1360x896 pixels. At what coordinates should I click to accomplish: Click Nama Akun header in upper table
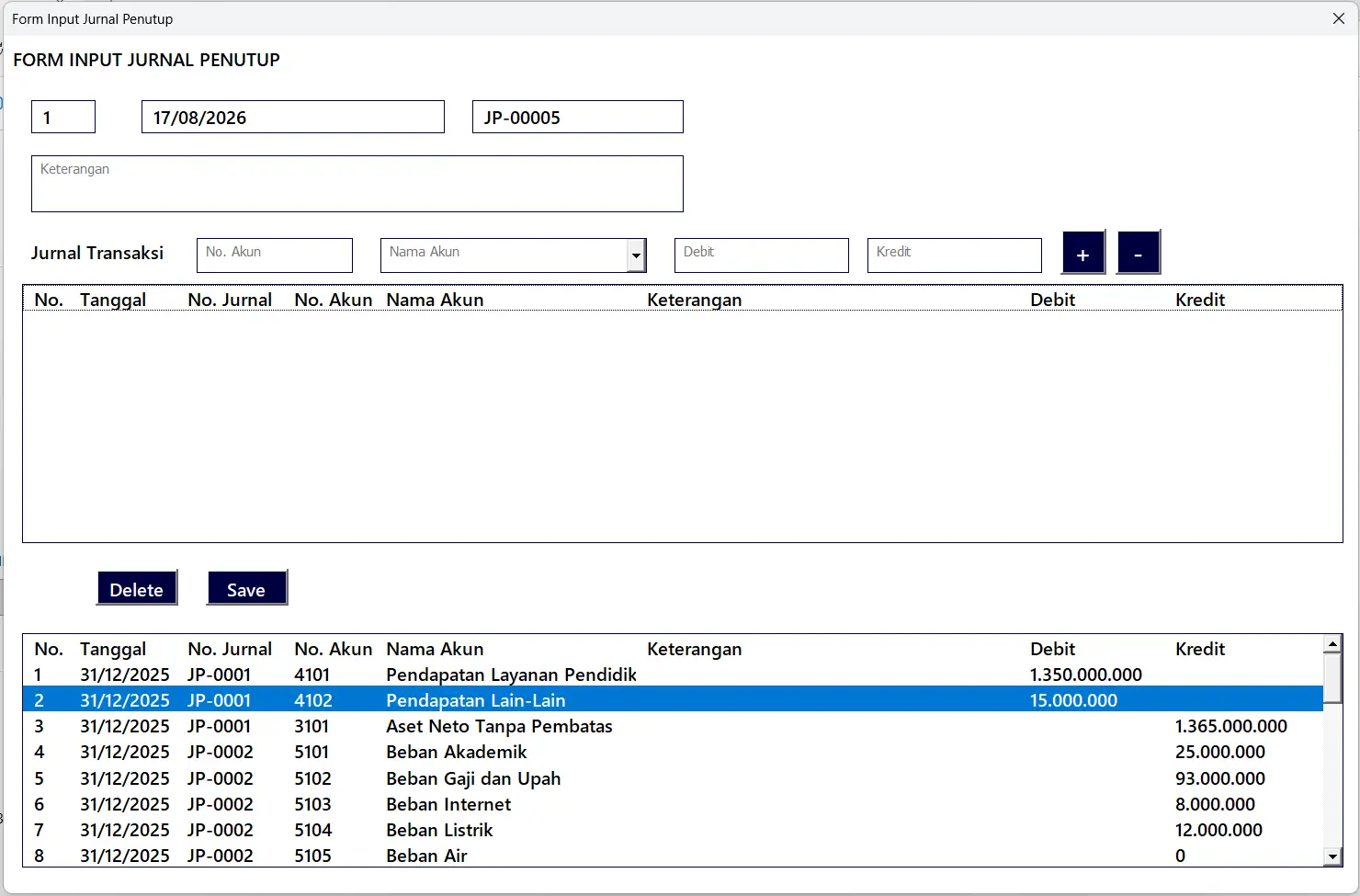(435, 300)
